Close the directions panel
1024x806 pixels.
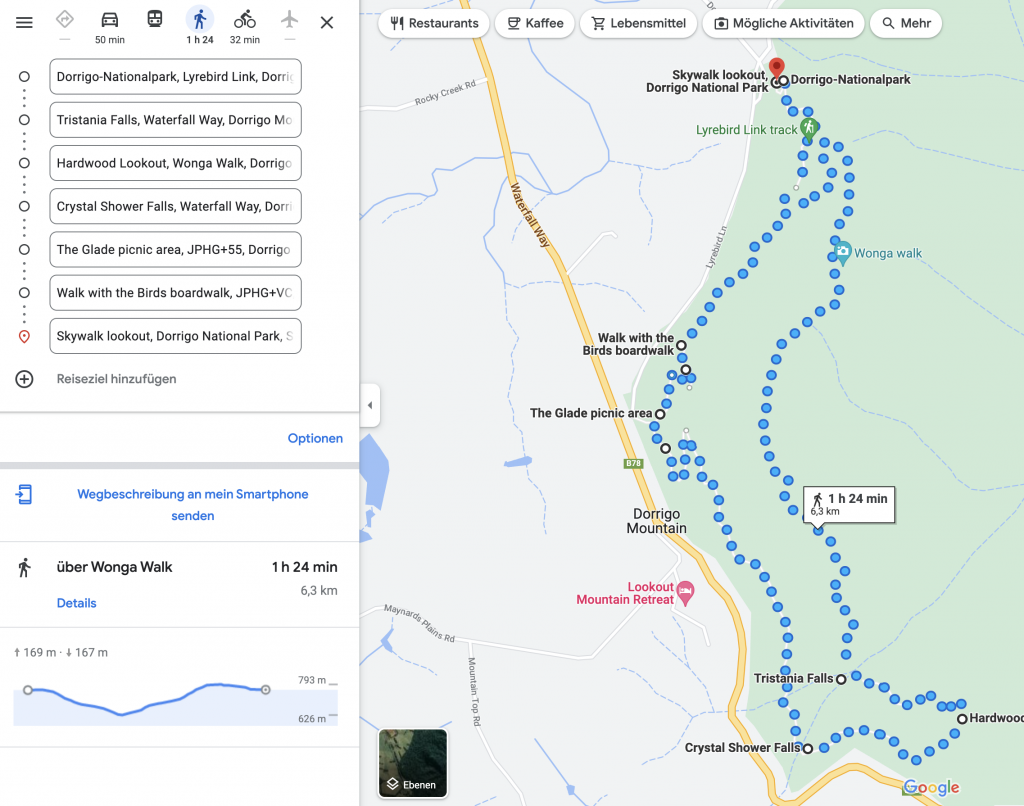coord(327,23)
